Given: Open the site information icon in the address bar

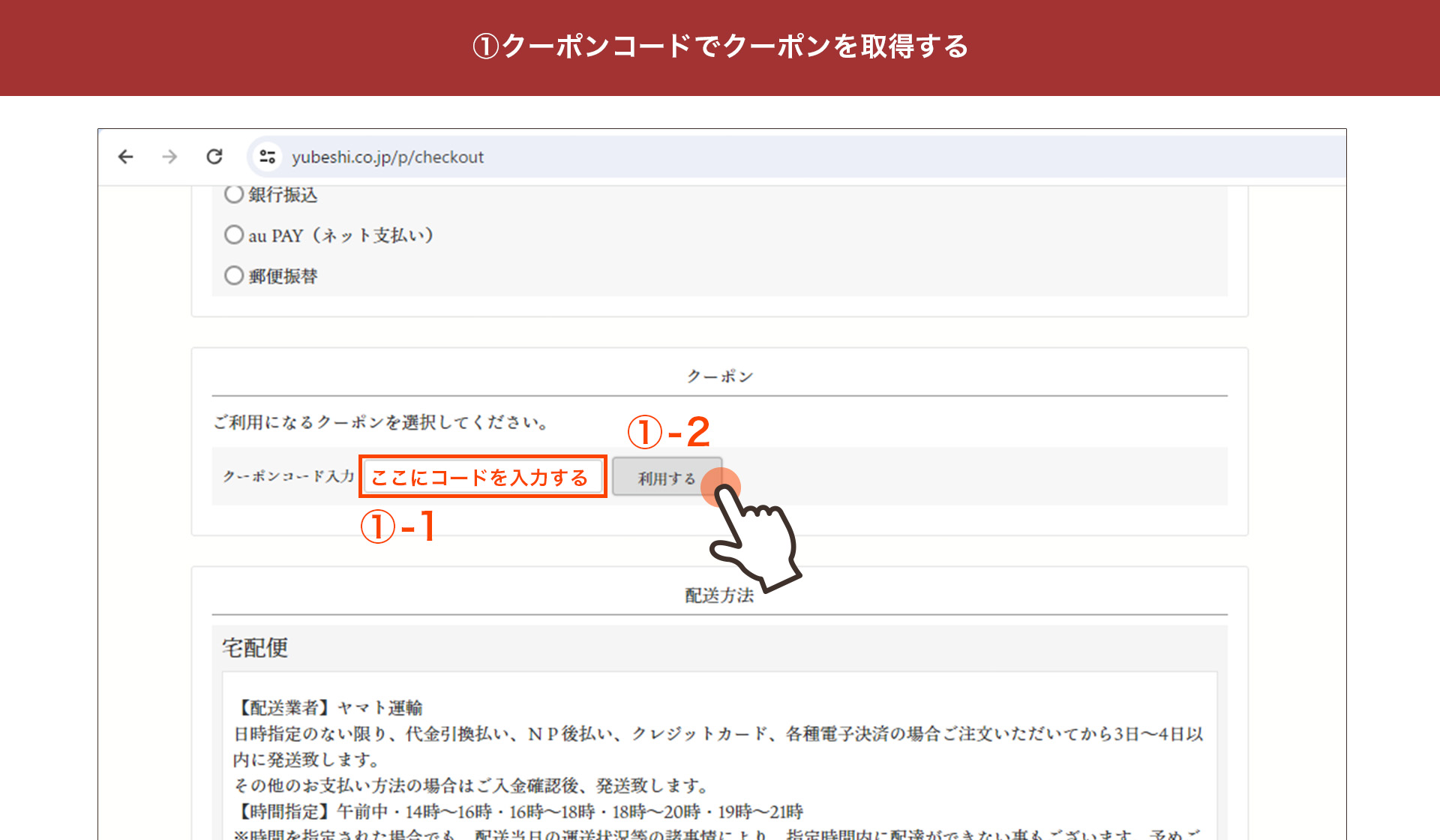Looking at the screenshot, I should click(x=267, y=157).
